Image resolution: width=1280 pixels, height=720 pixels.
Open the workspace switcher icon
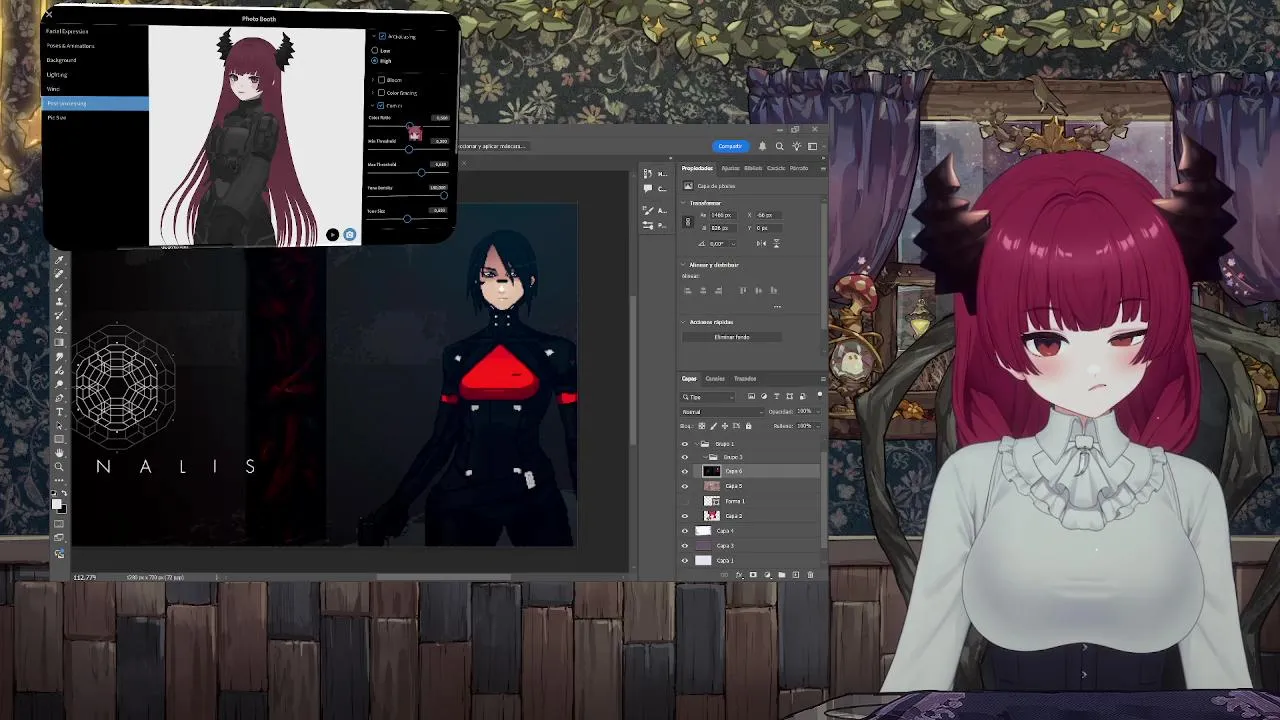(812, 146)
